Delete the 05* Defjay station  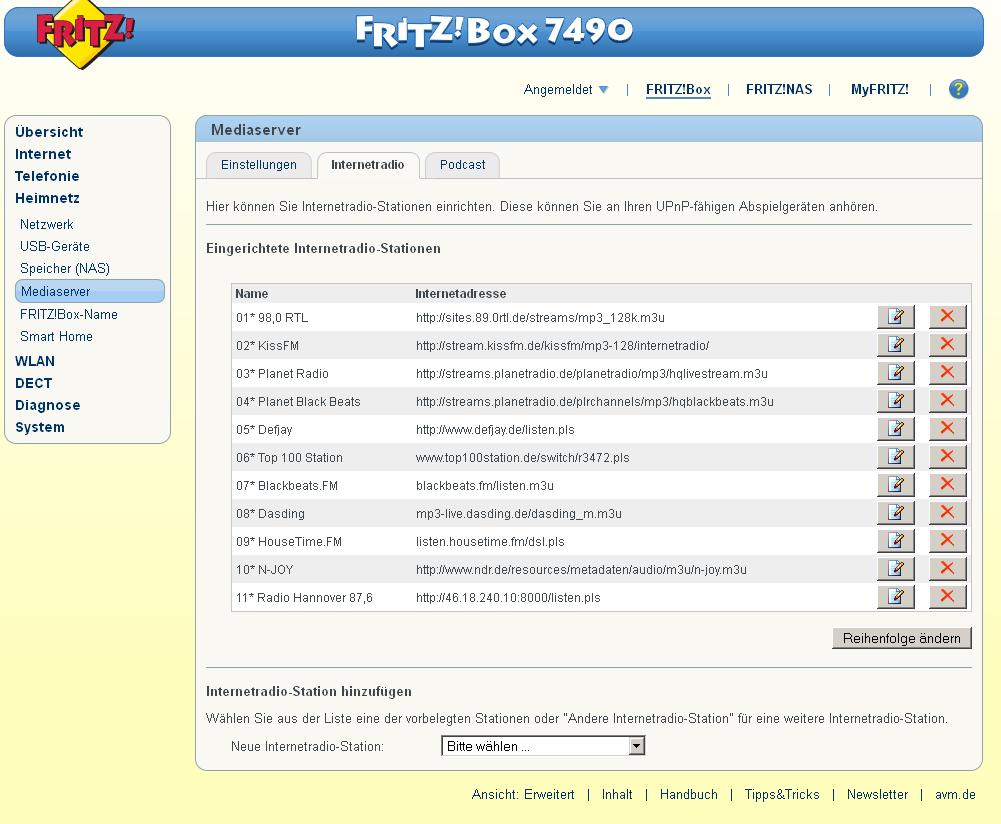[x=947, y=429]
